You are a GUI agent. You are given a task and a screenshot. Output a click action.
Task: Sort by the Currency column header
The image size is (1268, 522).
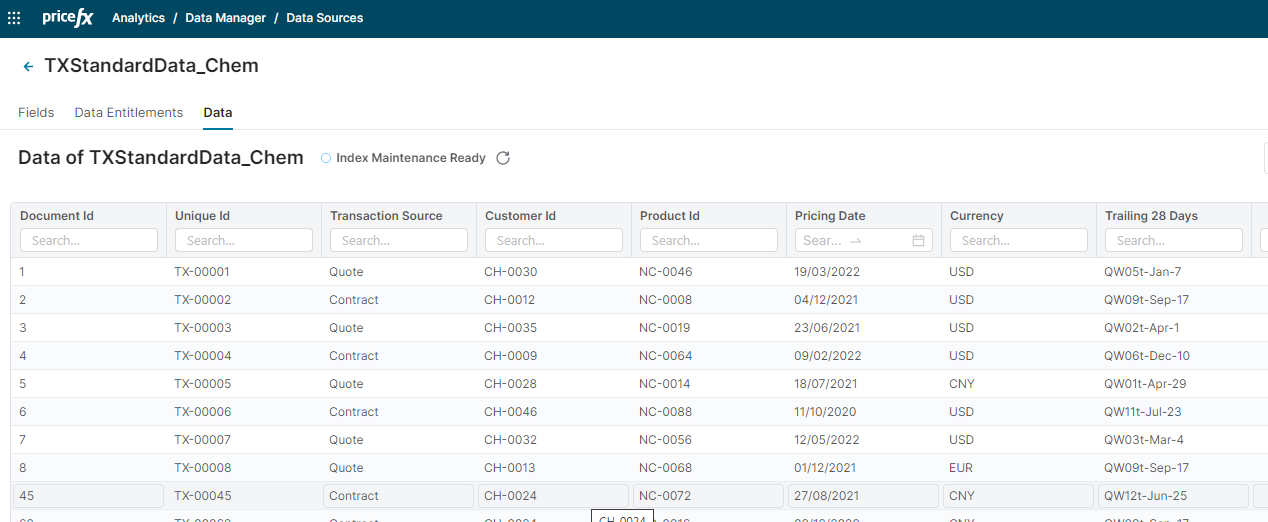click(976, 216)
